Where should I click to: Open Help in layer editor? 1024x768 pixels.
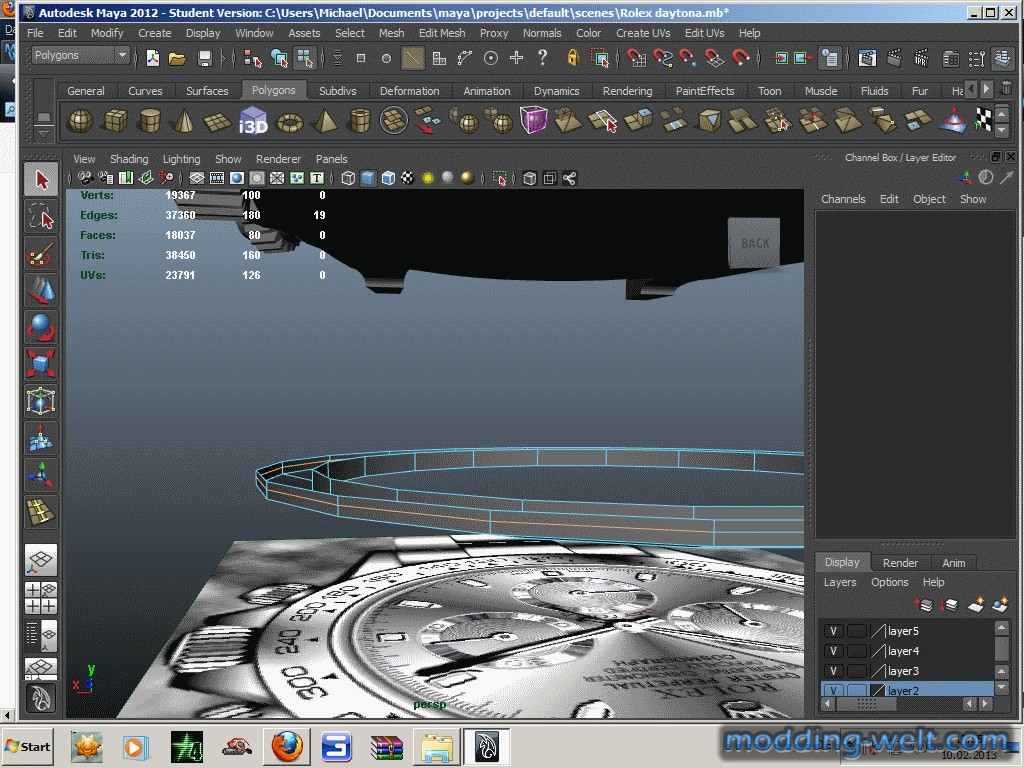pyautogui.click(x=933, y=582)
